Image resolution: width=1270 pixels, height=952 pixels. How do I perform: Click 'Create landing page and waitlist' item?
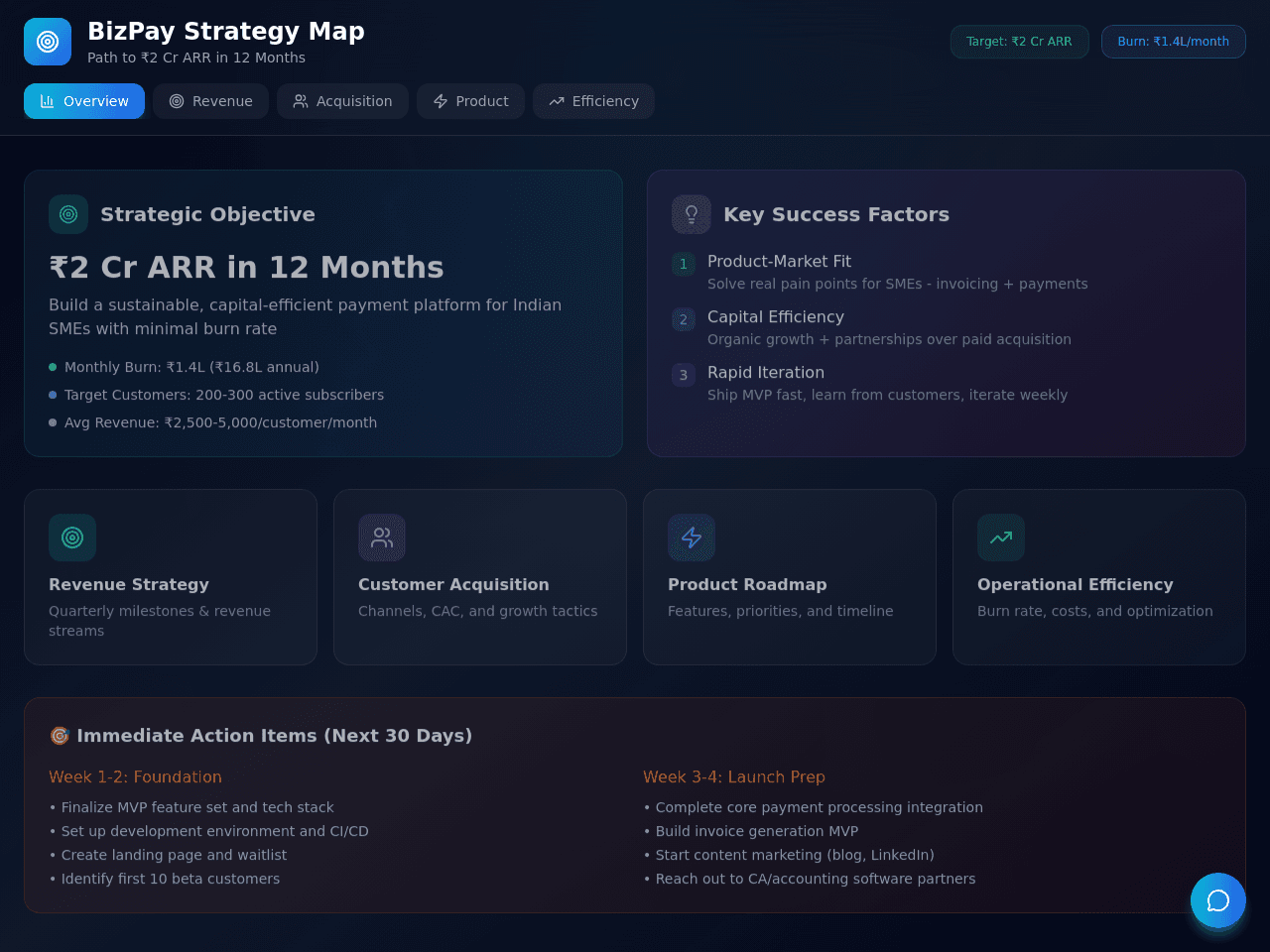[x=174, y=855]
